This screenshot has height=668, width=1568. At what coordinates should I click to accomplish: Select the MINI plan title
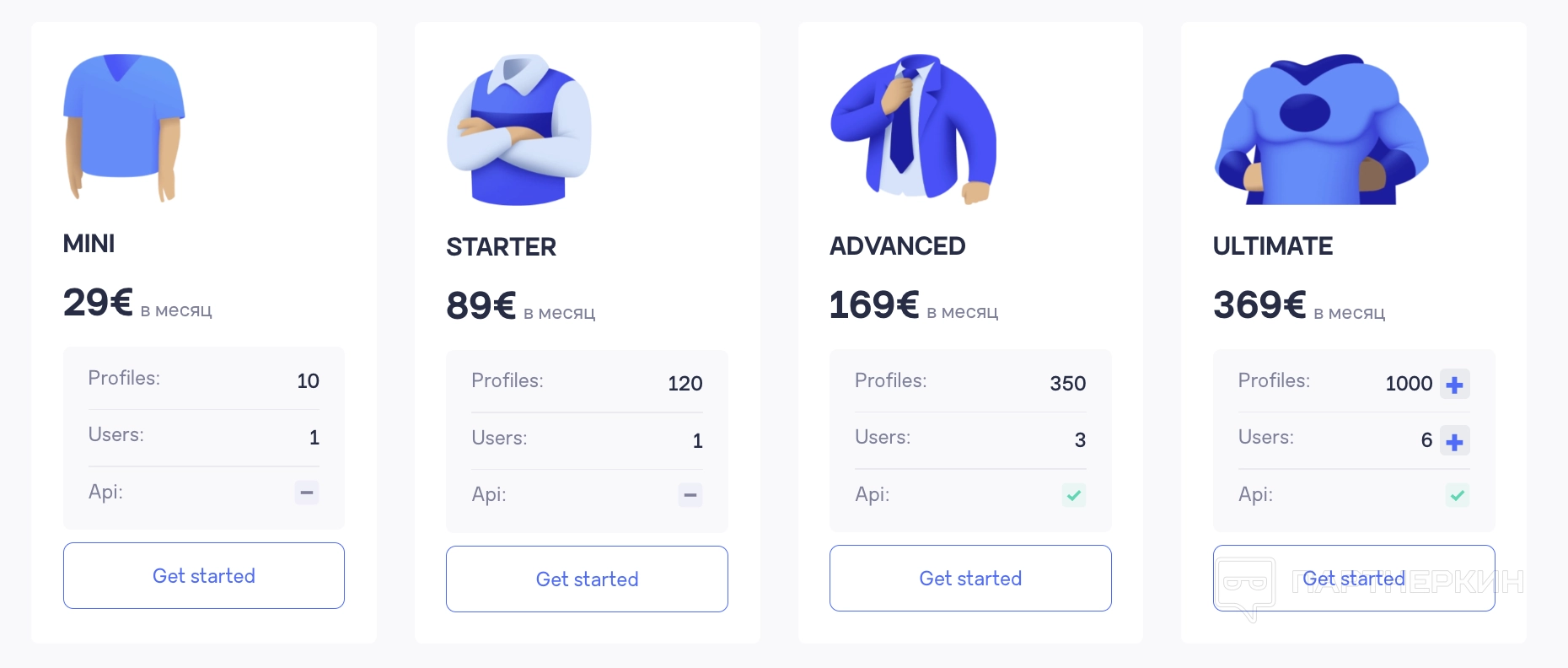89,244
